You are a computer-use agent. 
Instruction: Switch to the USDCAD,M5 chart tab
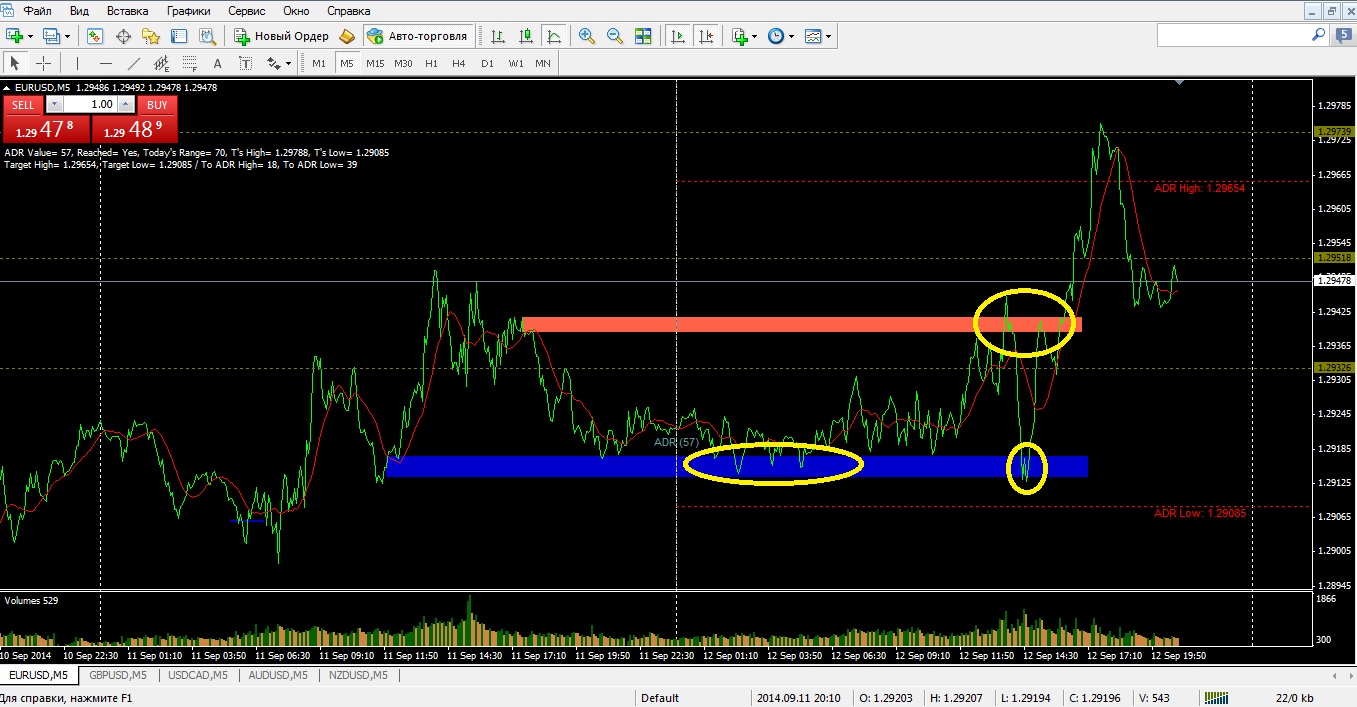pos(198,675)
